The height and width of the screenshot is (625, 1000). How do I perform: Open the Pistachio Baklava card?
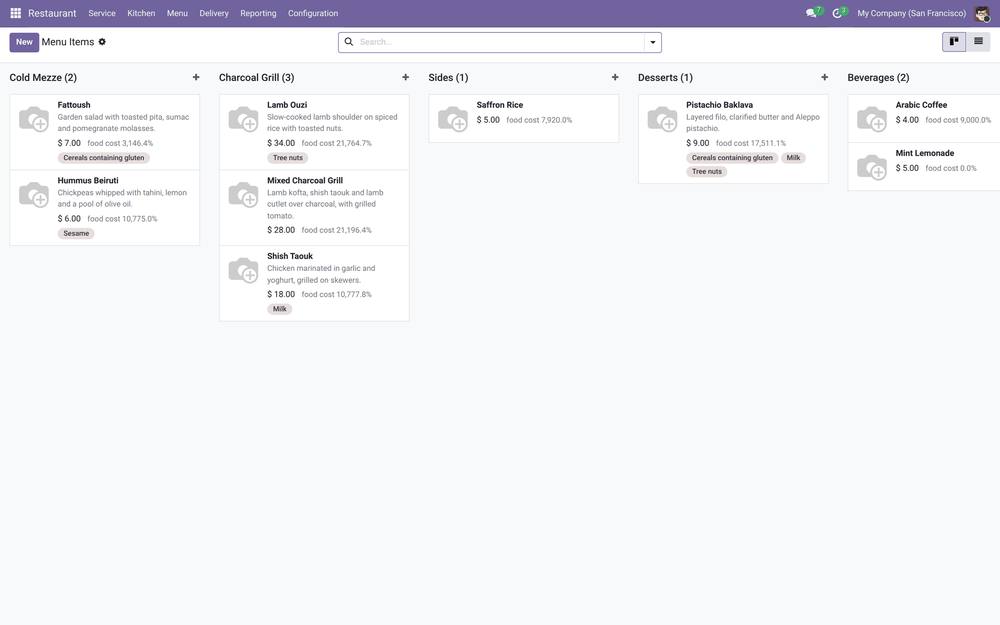click(733, 139)
